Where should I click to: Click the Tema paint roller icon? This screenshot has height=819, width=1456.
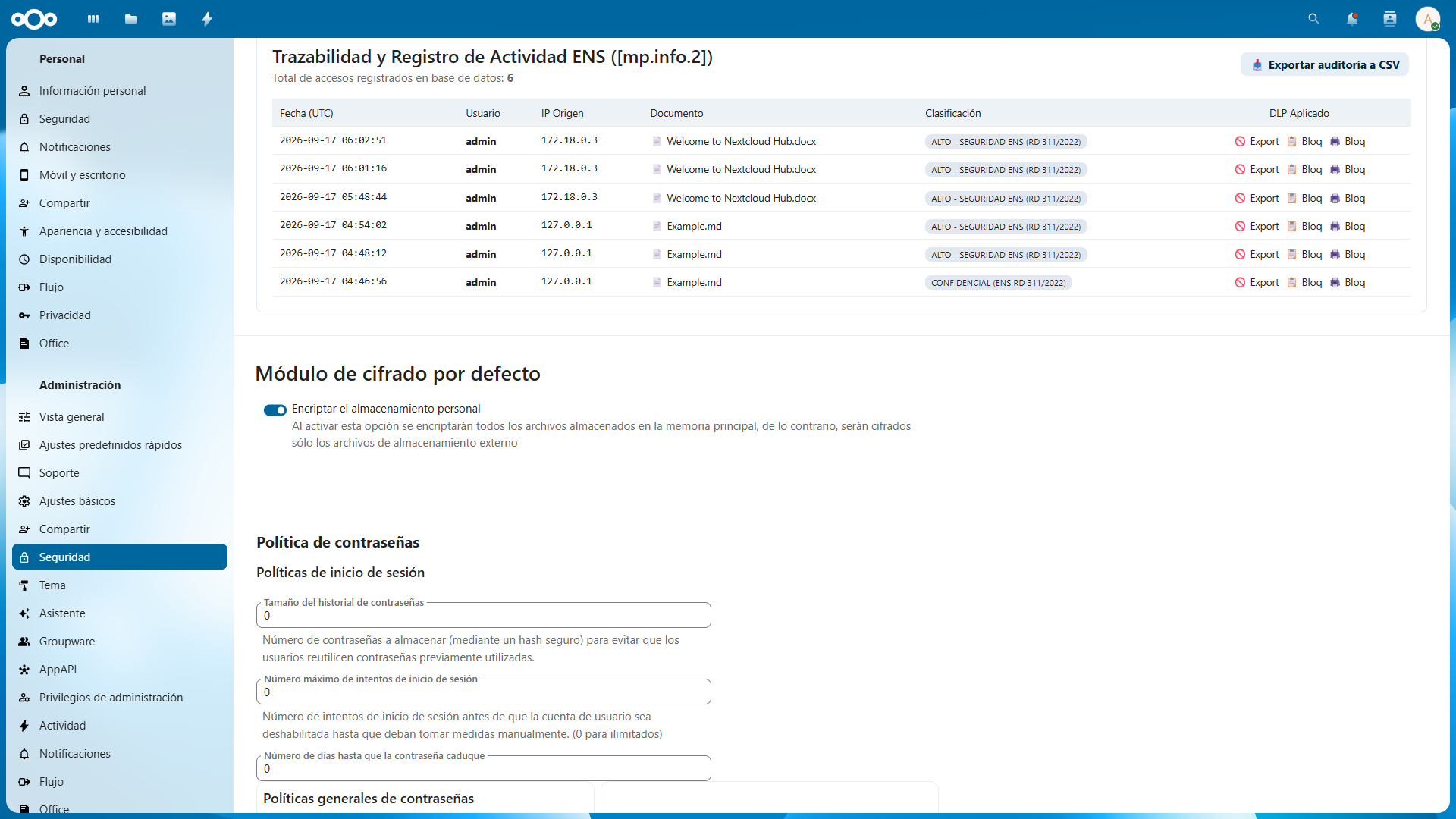click(x=24, y=585)
